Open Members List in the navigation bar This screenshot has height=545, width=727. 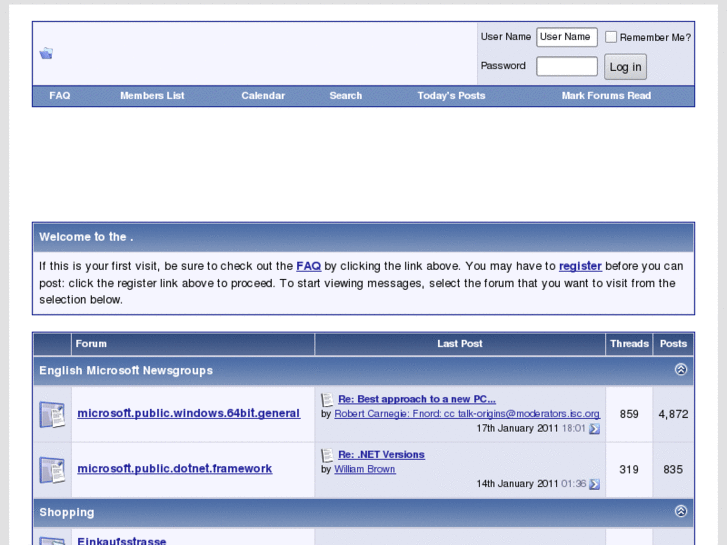(x=152, y=96)
